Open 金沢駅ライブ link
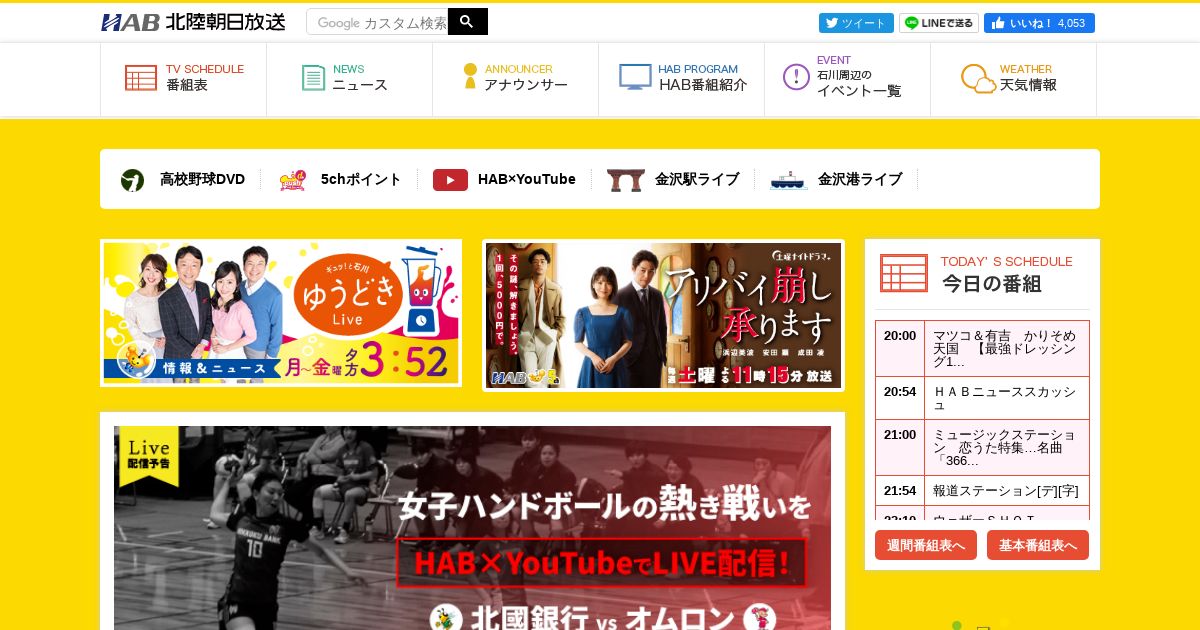Viewport: 1200px width, 630px height. [x=697, y=180]
